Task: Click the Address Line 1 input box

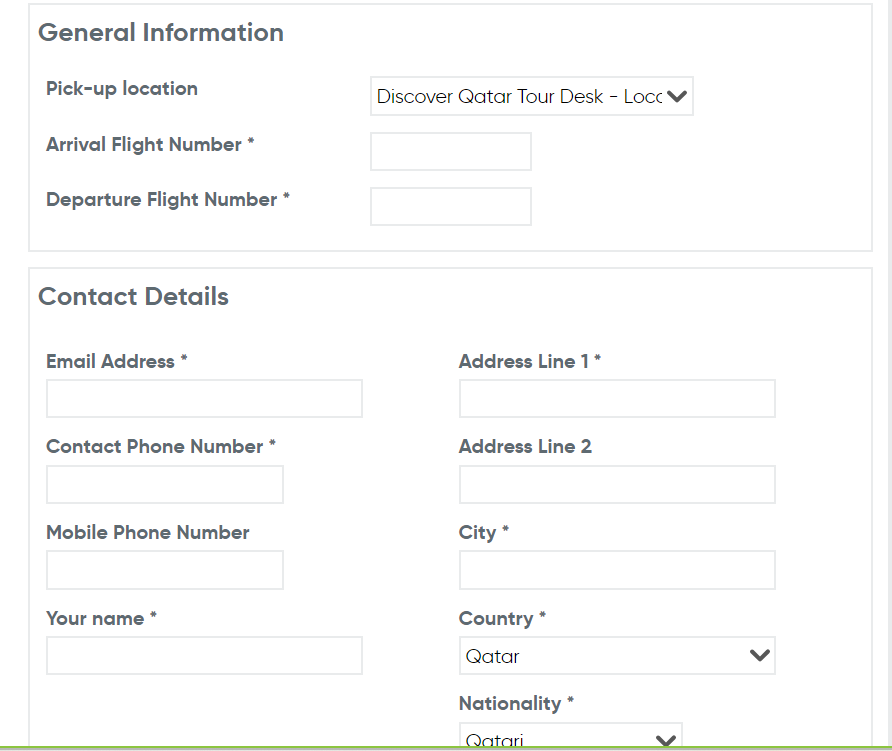Action: click(x=616, y=398)
